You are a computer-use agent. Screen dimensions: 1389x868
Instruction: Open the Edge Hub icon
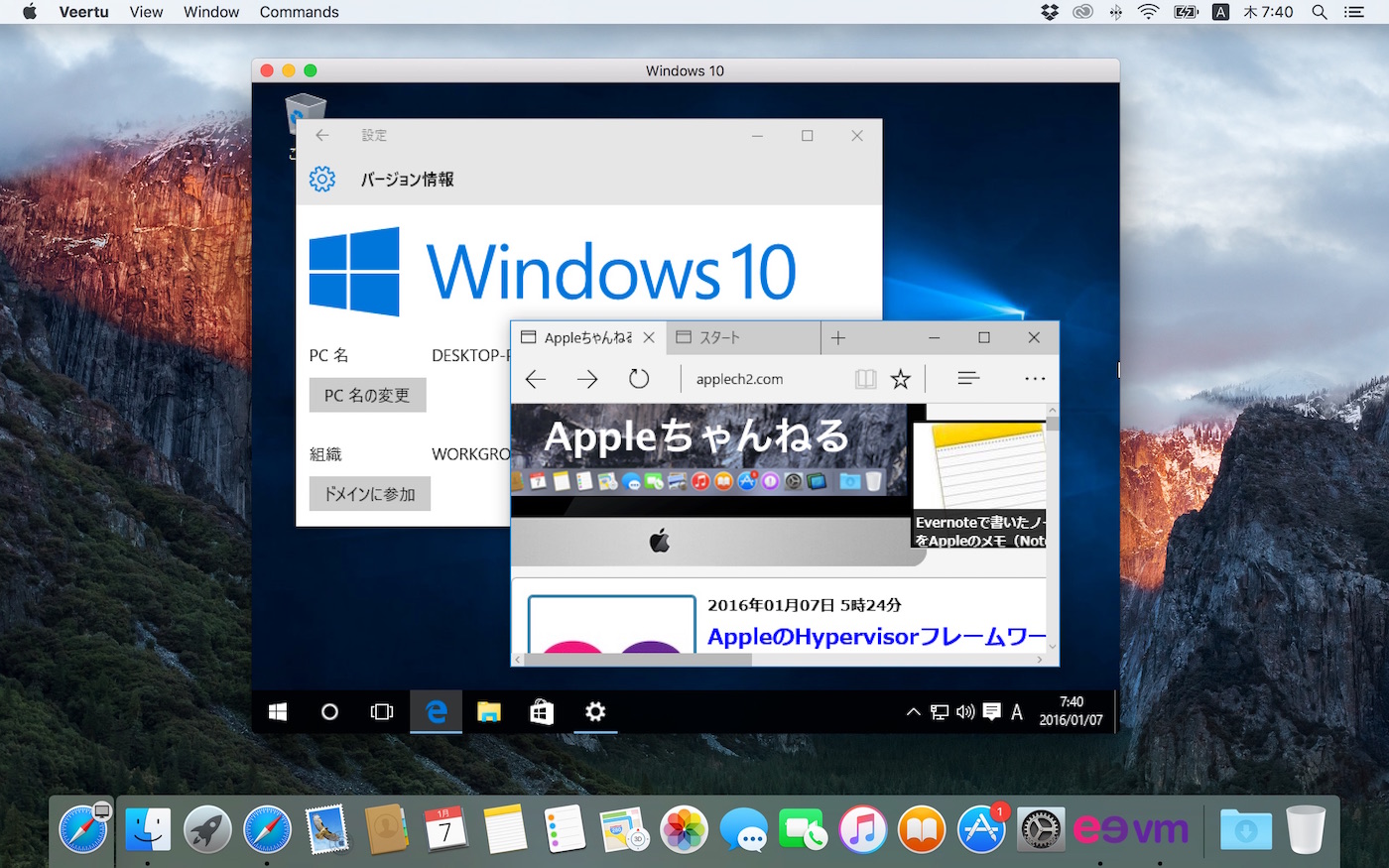[x=969, y=379]
